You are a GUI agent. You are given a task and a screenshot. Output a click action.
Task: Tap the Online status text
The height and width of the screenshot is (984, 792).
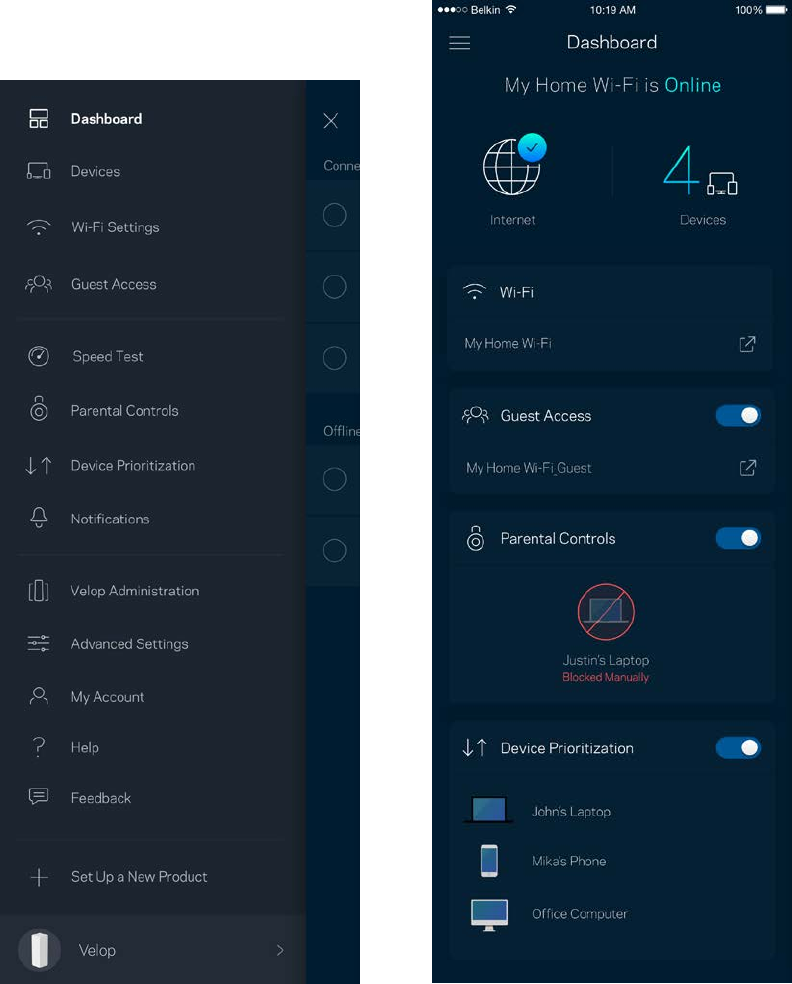692,85
